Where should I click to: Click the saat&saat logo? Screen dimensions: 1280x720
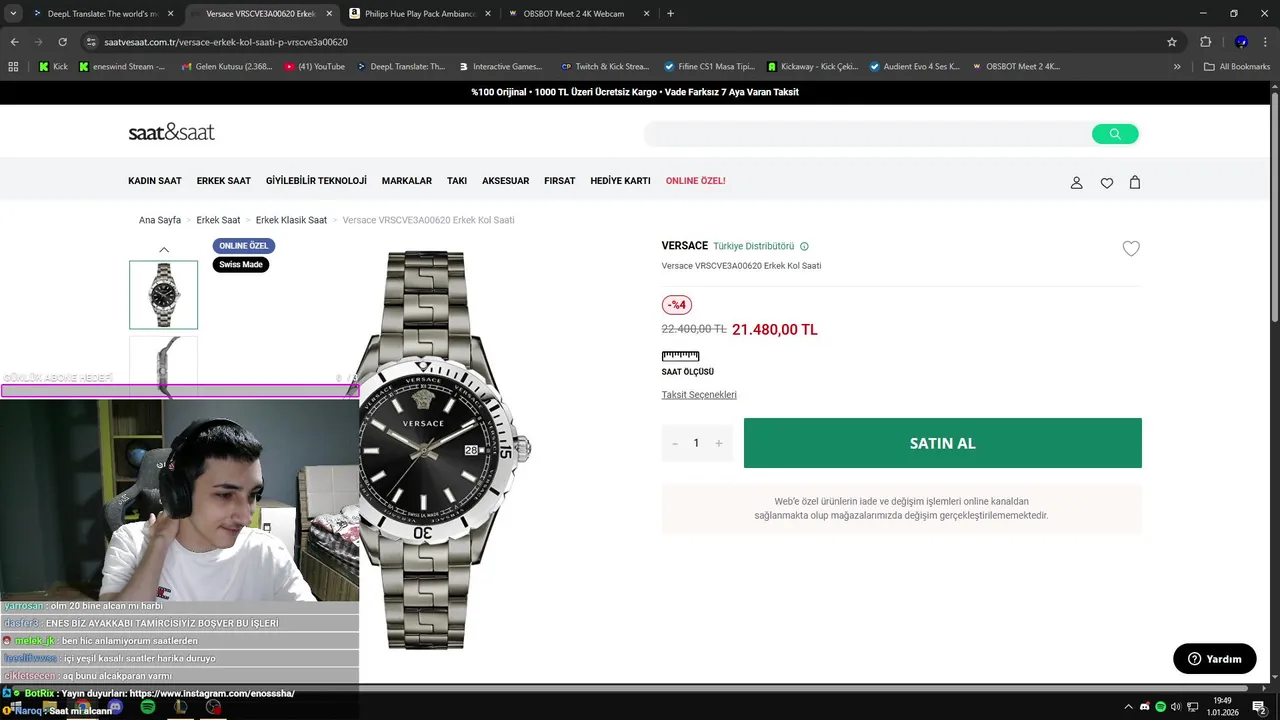(x=171, y=132)
